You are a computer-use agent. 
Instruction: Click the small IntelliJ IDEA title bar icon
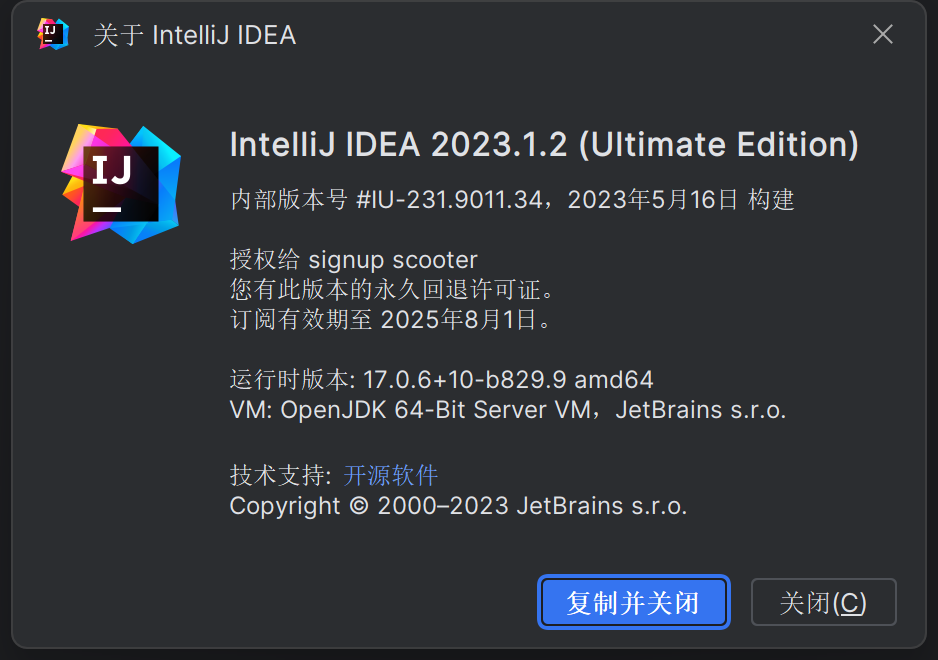point(53,34)
